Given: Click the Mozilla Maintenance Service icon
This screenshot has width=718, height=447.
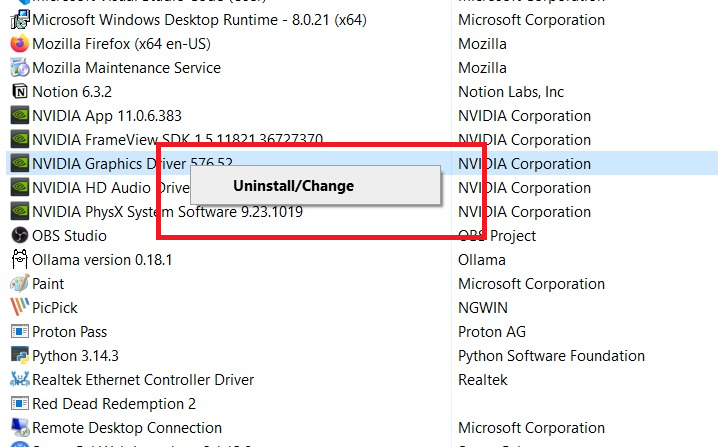Looking at the screenshot, I should (x=20, y=68).
